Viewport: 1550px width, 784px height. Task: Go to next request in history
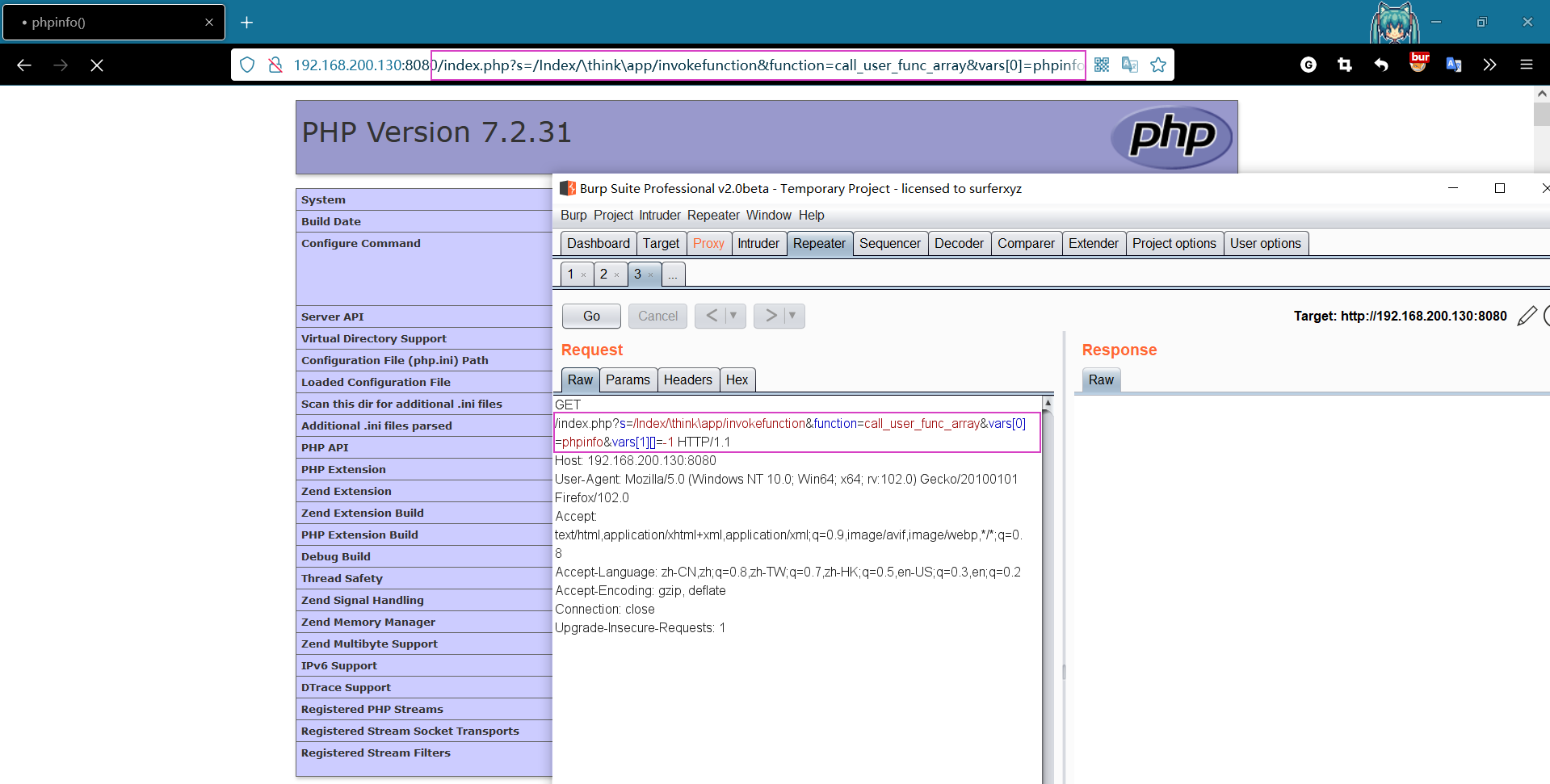[770, 316]
